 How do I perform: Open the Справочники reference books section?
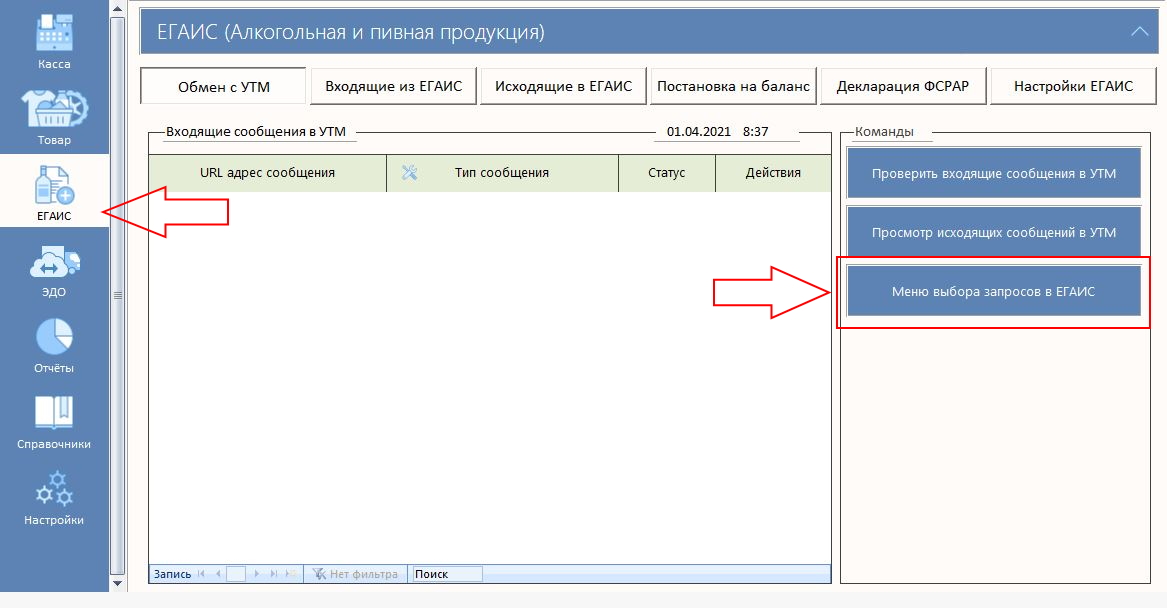coord(53,420)
